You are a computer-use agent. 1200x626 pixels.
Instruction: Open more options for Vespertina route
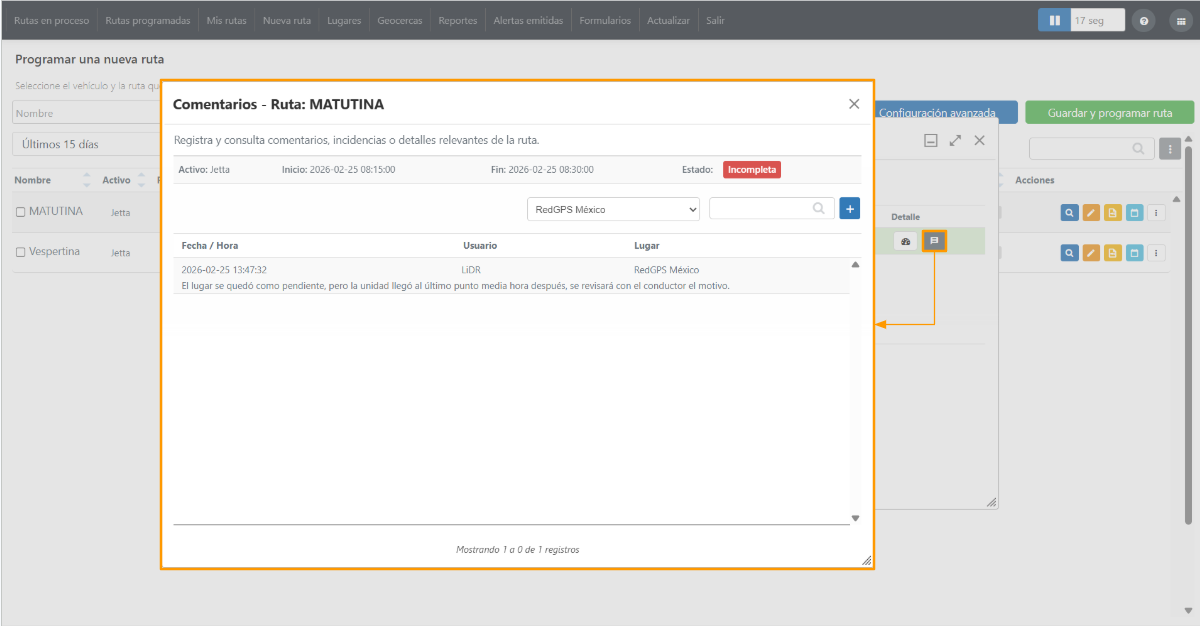[x=1157, y=252]
